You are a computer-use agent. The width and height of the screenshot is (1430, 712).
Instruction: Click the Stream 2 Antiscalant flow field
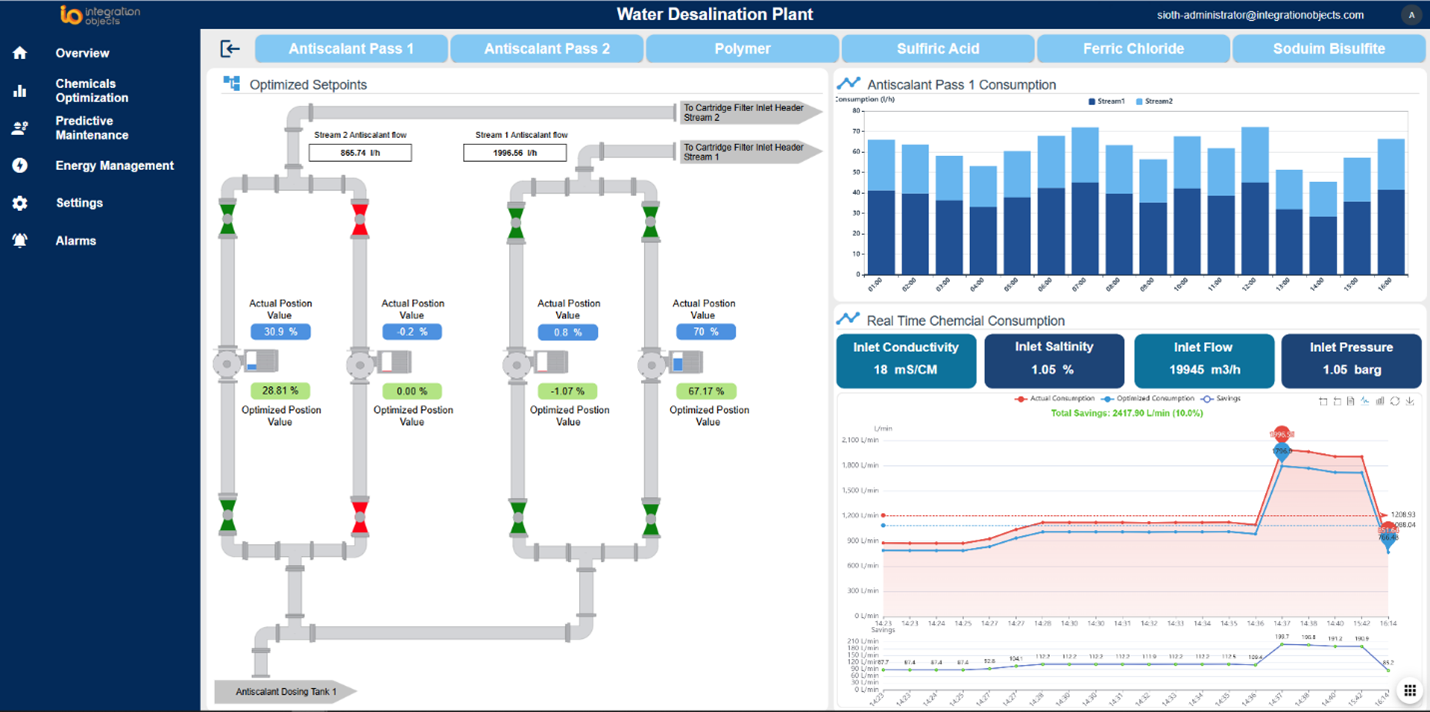(360, 153)
